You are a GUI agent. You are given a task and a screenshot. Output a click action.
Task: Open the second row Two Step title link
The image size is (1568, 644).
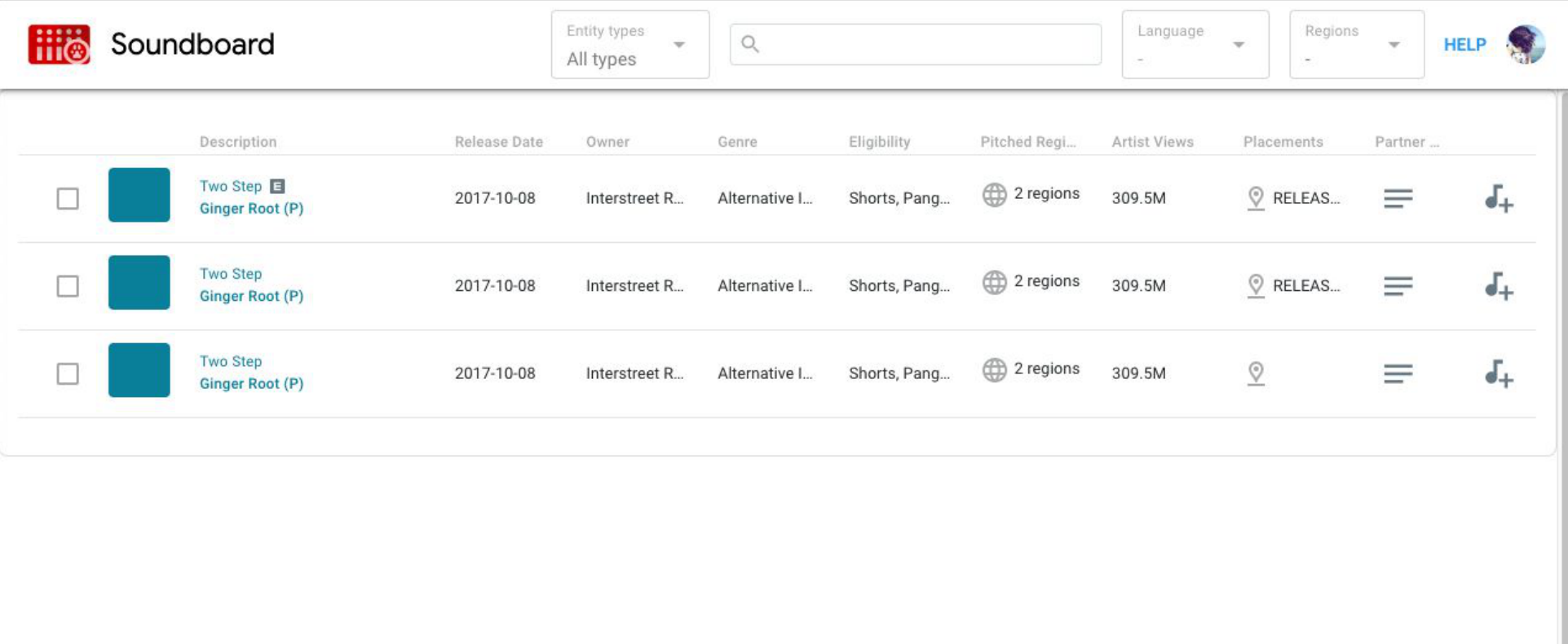(x=231, y=274)
